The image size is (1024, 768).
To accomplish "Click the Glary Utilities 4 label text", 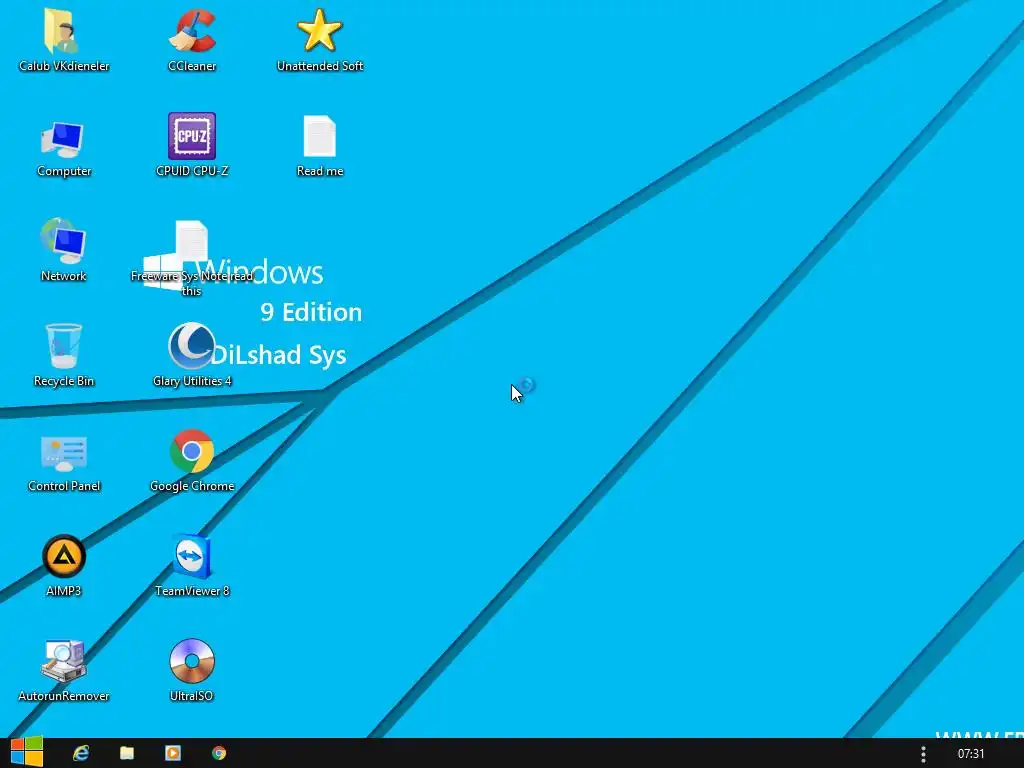I will coord(192,381).
